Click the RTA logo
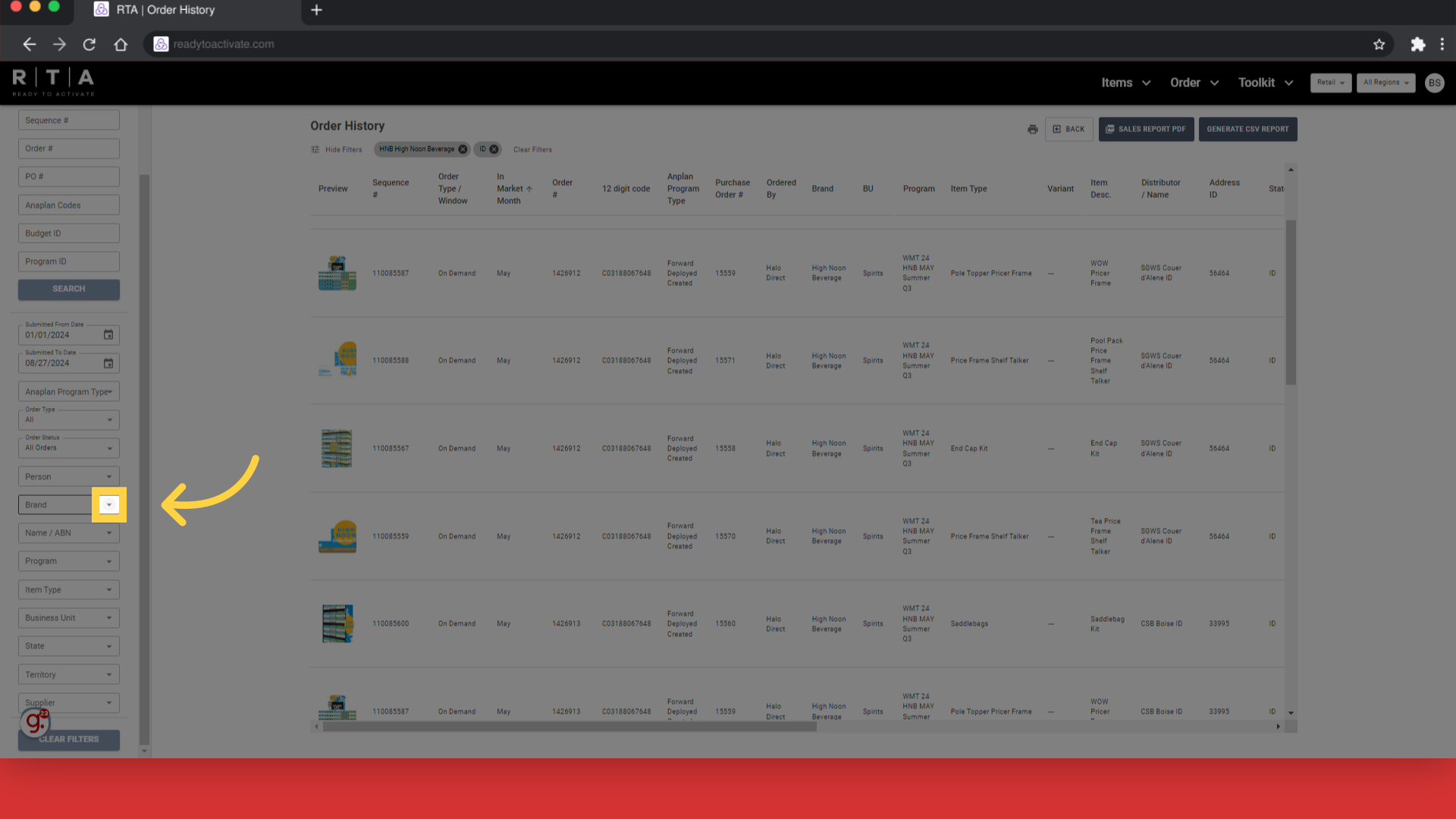This screenshot has height=819, width=1456. pyautogui.click(x=53, y=82)
